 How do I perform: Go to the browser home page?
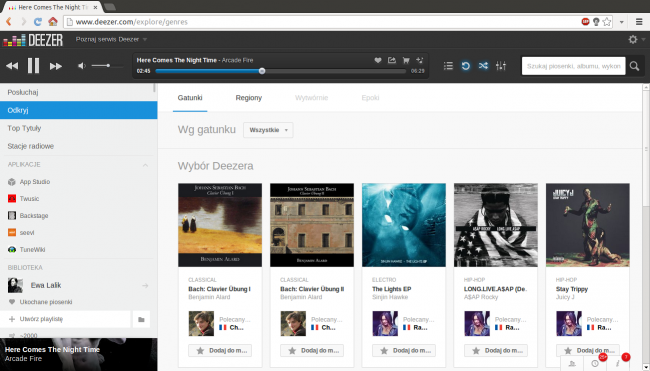pos(53,22)
